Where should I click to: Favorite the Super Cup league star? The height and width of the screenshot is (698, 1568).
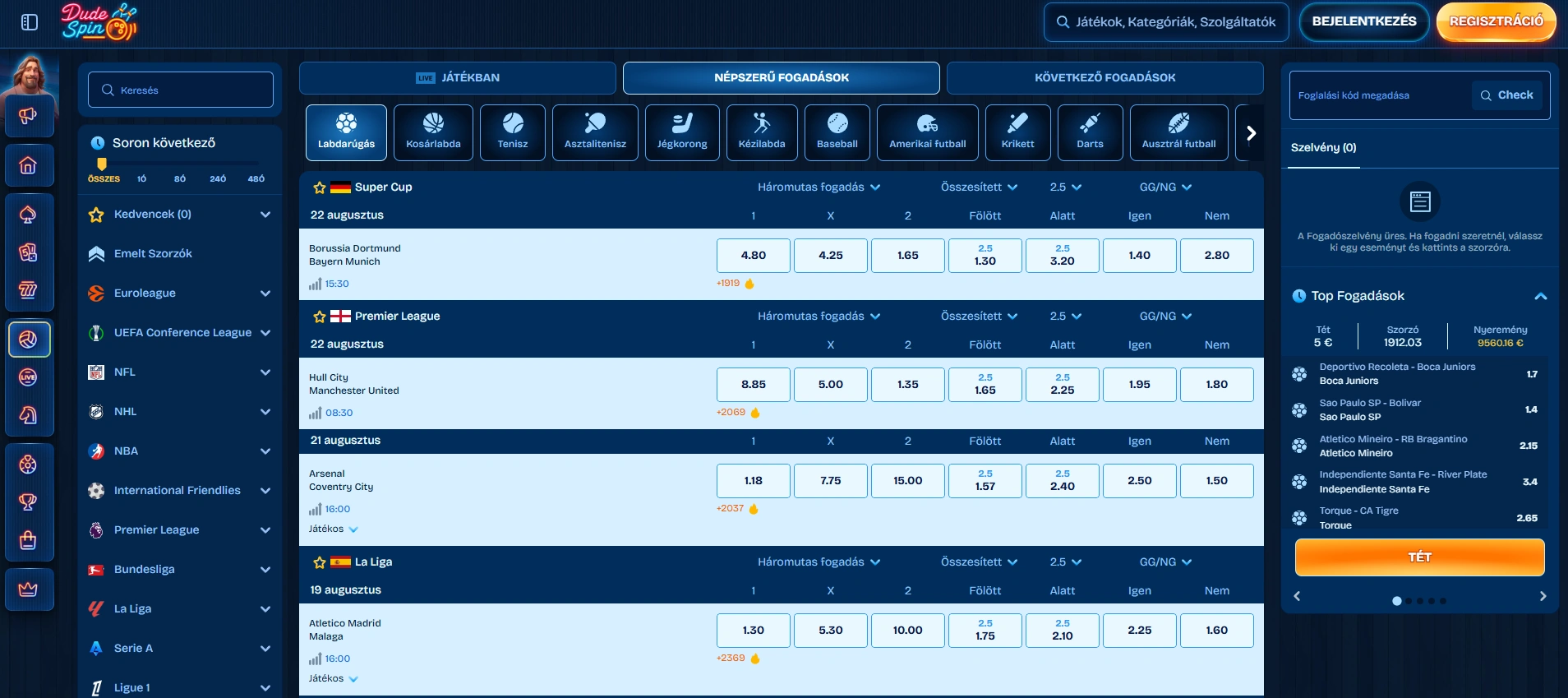click(x=320, y=187)
